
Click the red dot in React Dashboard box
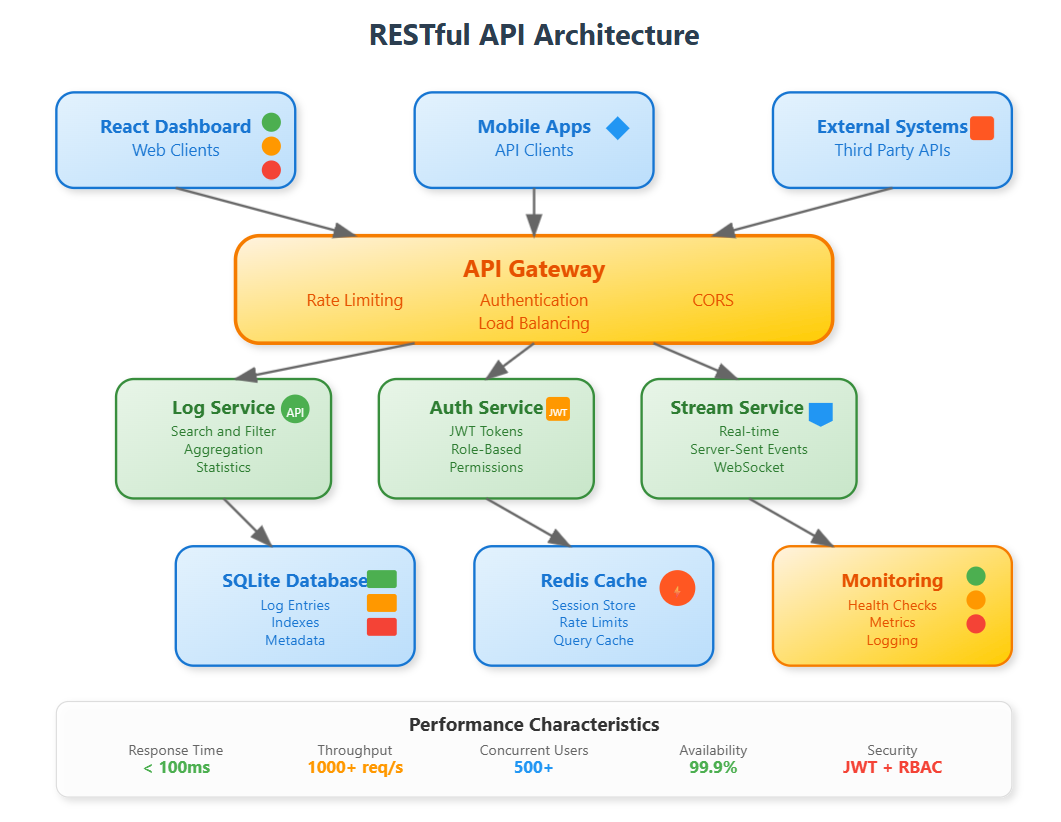coord(271,170)
